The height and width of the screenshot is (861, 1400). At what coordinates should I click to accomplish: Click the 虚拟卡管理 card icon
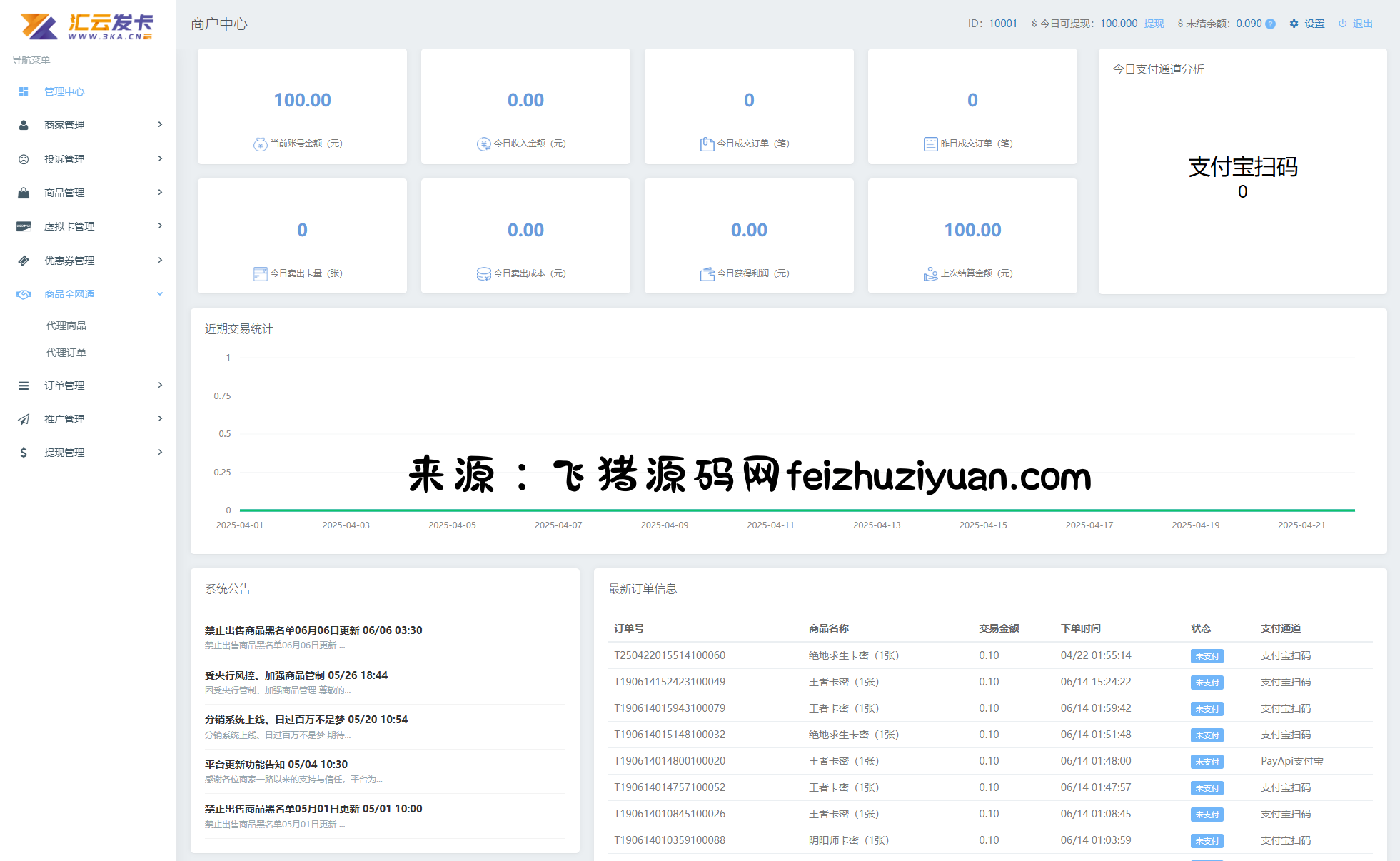coord(24,226)
